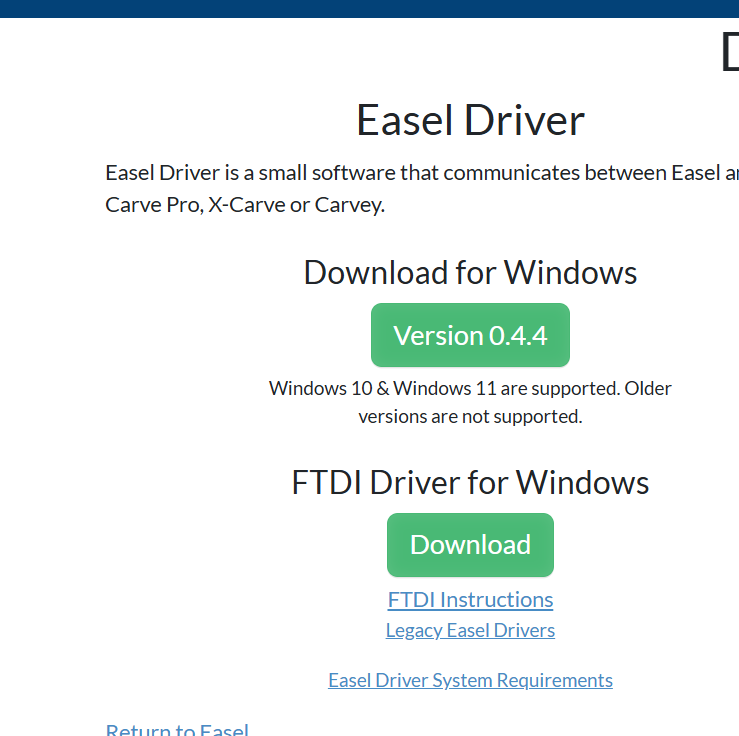Click the 'Easel Driver is a small software' sentence

[420, 172]
